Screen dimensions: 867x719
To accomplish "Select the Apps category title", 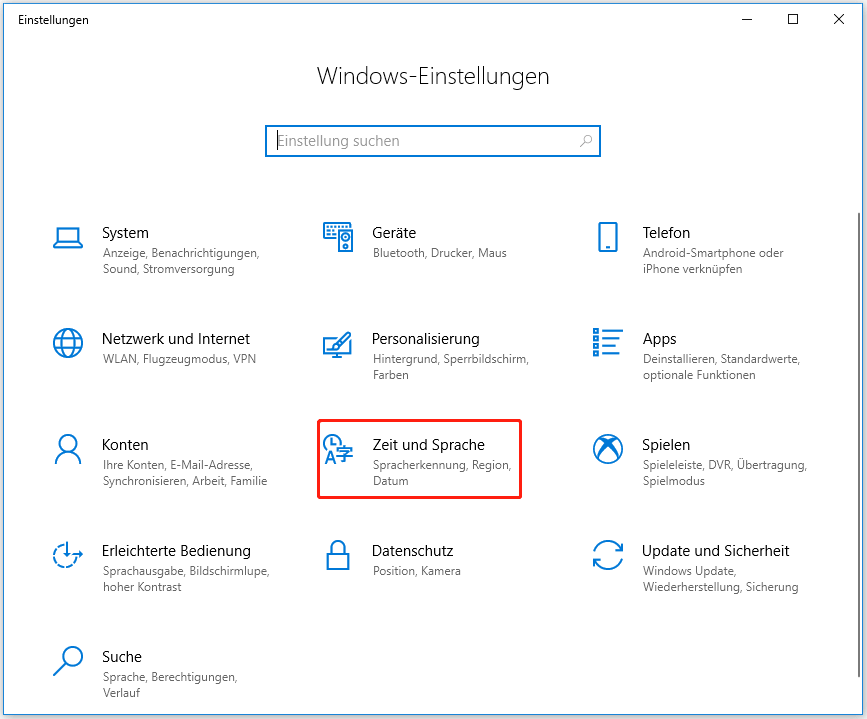I will click(x=659, y=339).
